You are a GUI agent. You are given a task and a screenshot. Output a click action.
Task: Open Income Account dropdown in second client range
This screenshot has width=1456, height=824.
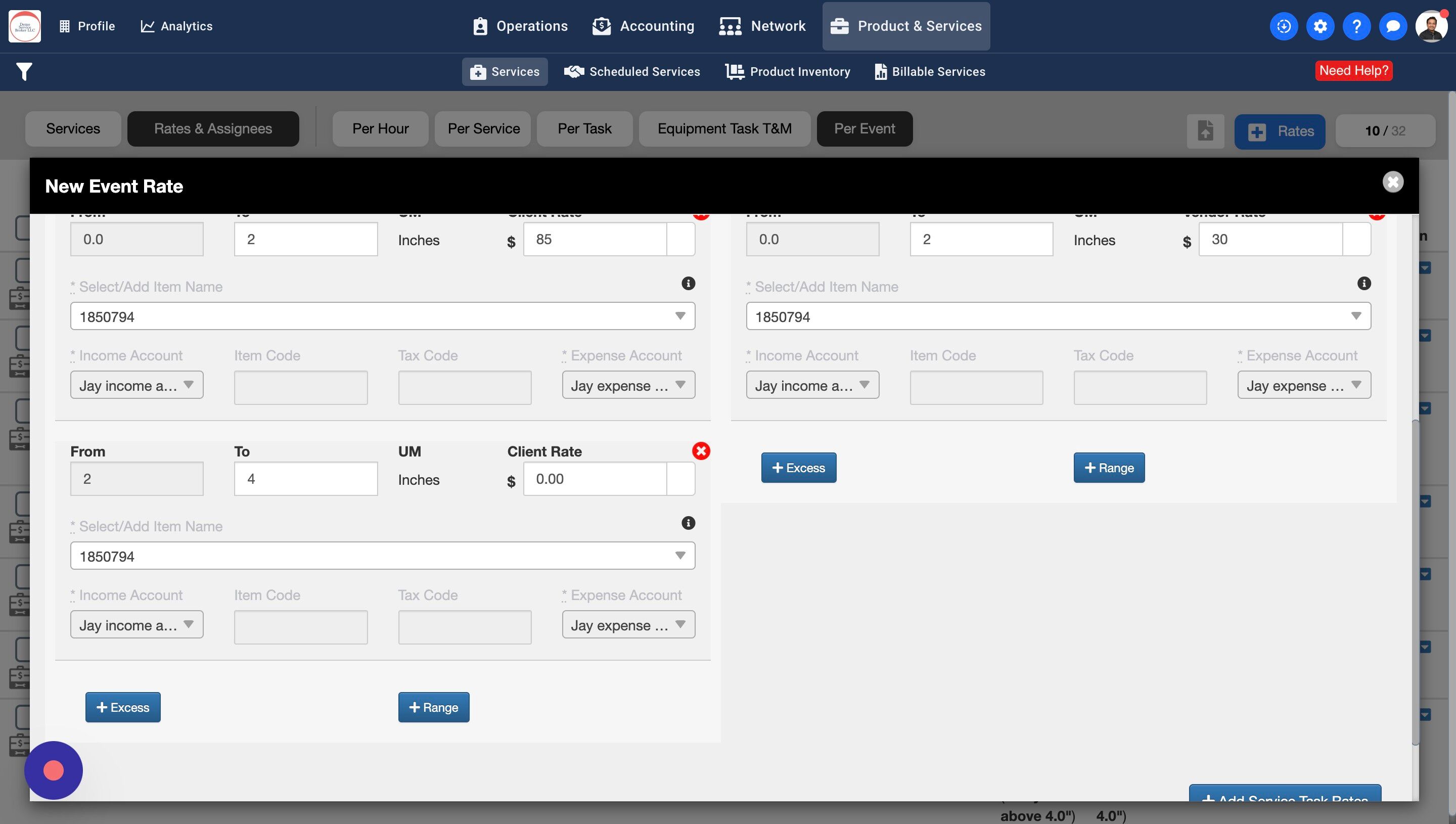(x=136, y=625)
